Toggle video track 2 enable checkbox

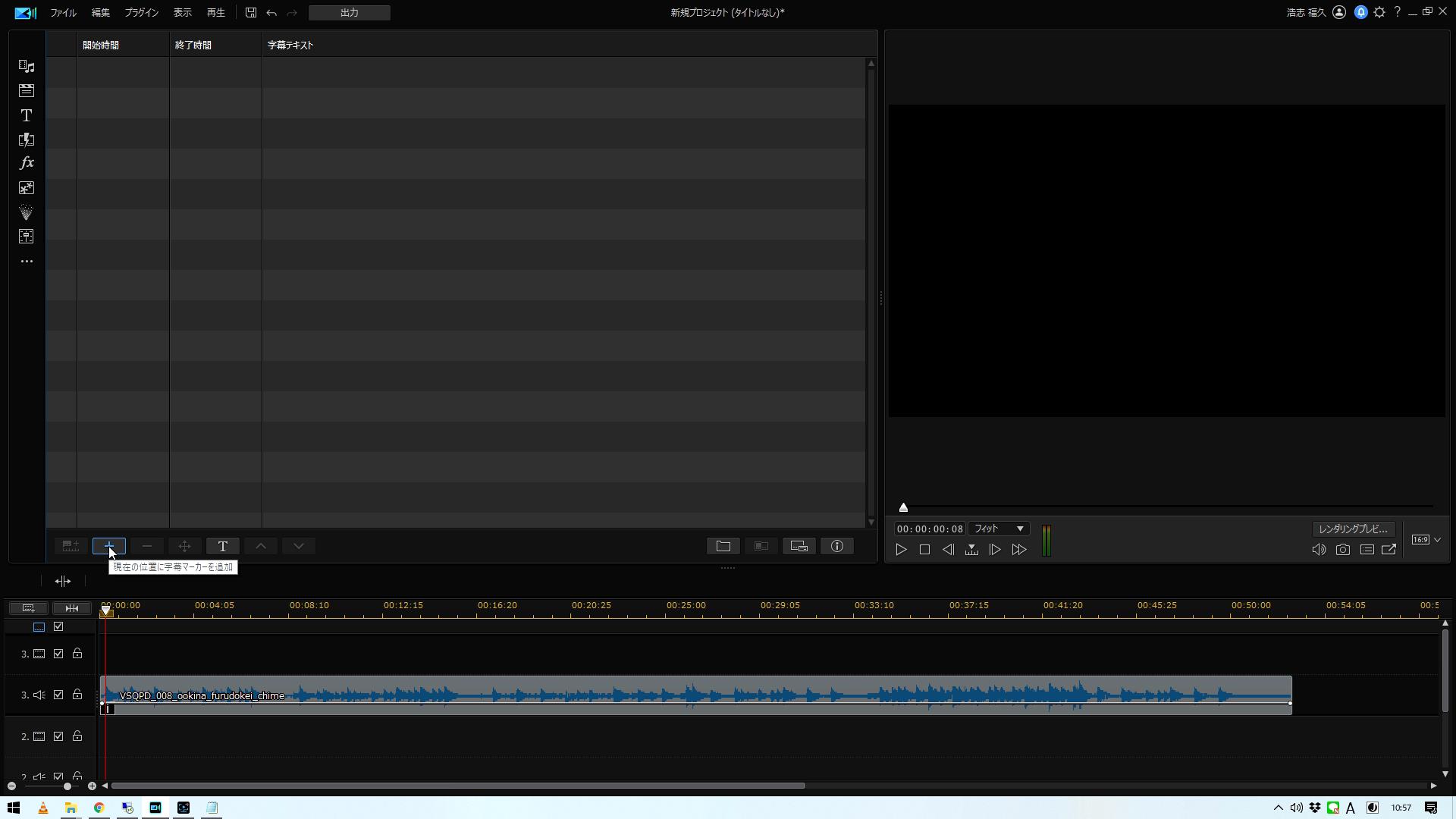point(58,736)
